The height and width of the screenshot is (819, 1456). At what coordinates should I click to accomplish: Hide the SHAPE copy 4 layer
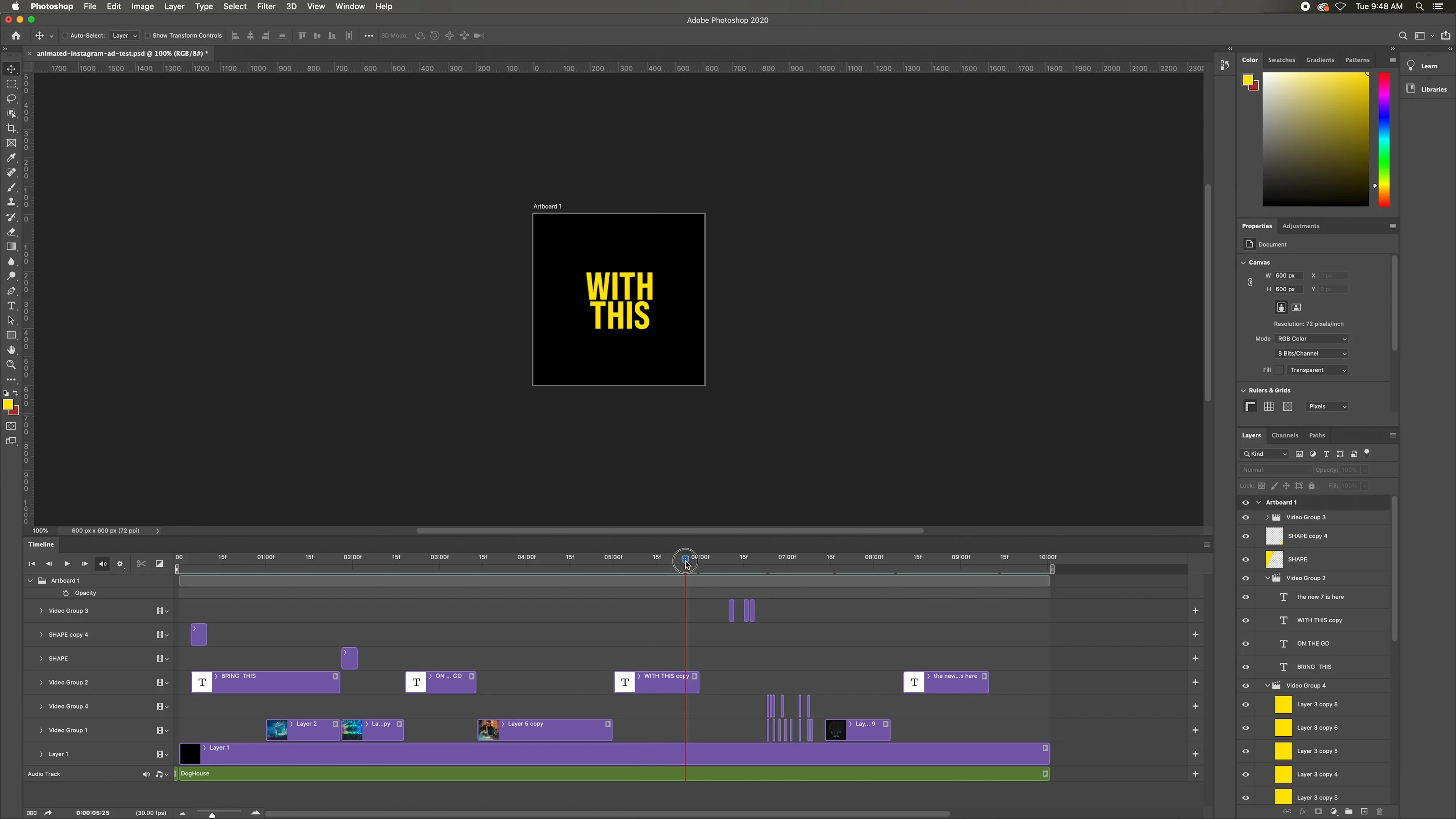click(x=1246, y=536)
